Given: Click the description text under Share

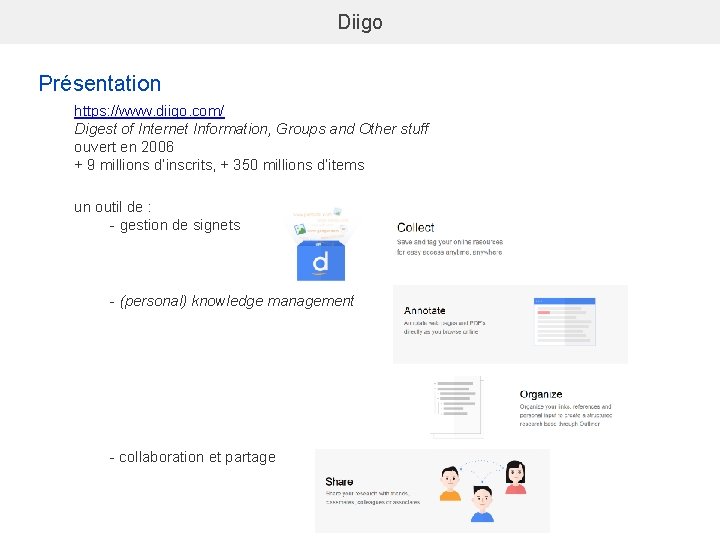Looking at the screenshot, I should pyautogui.click(x=373, y=498).
